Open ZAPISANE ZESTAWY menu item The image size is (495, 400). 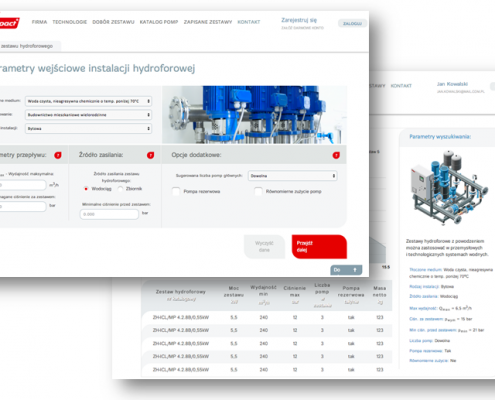(208, 22)
